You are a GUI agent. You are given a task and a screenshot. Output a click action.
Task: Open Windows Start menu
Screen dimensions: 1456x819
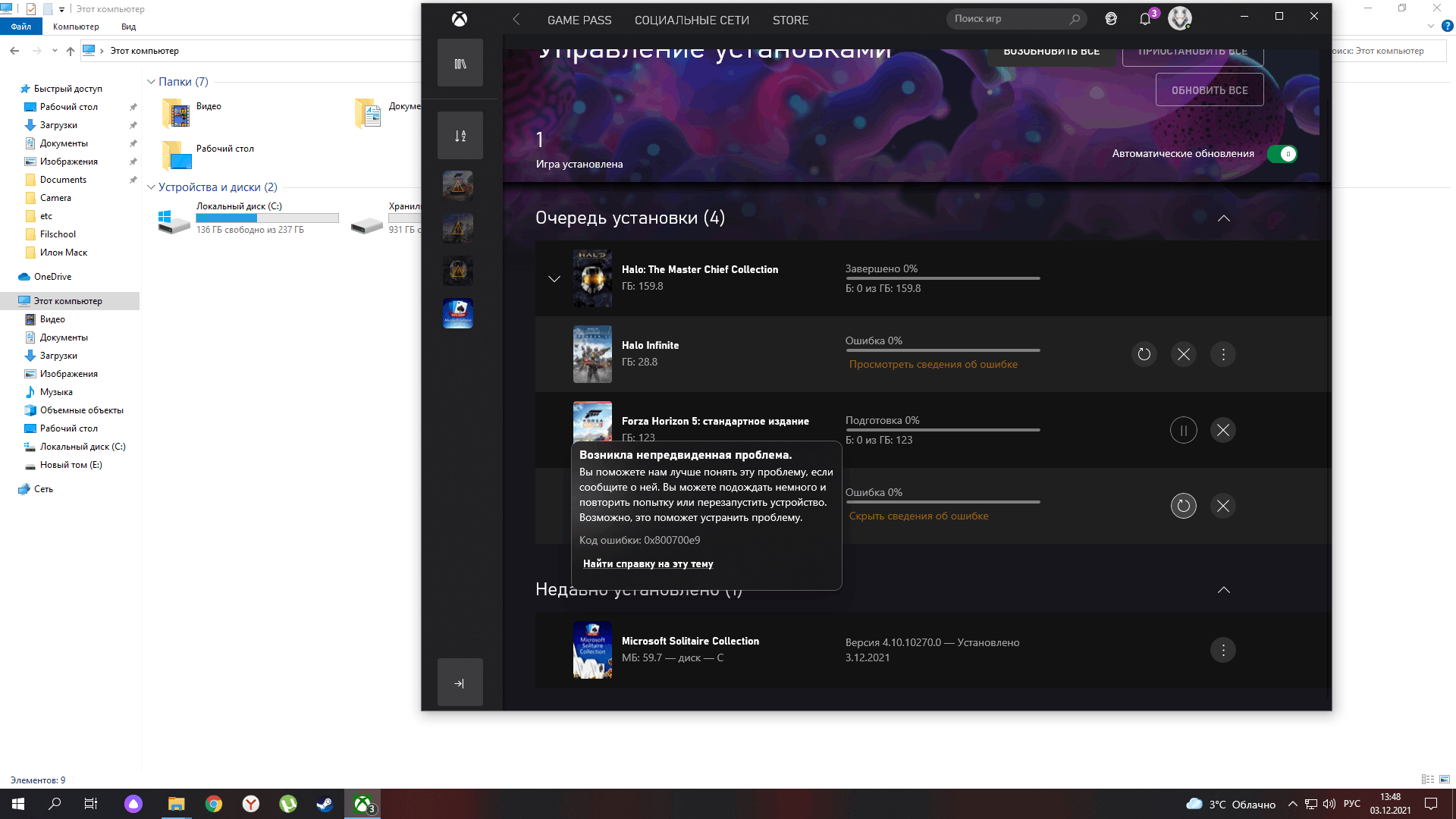18,804
